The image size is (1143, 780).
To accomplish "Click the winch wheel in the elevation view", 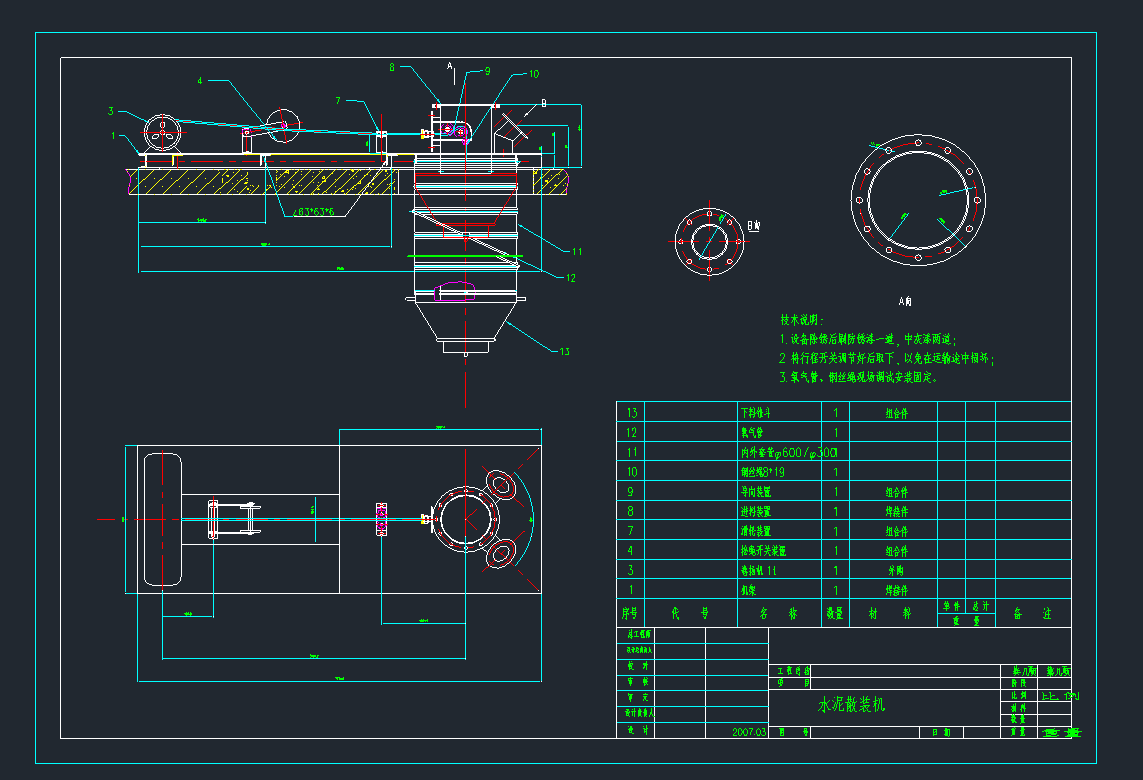I will pos(162,131).
